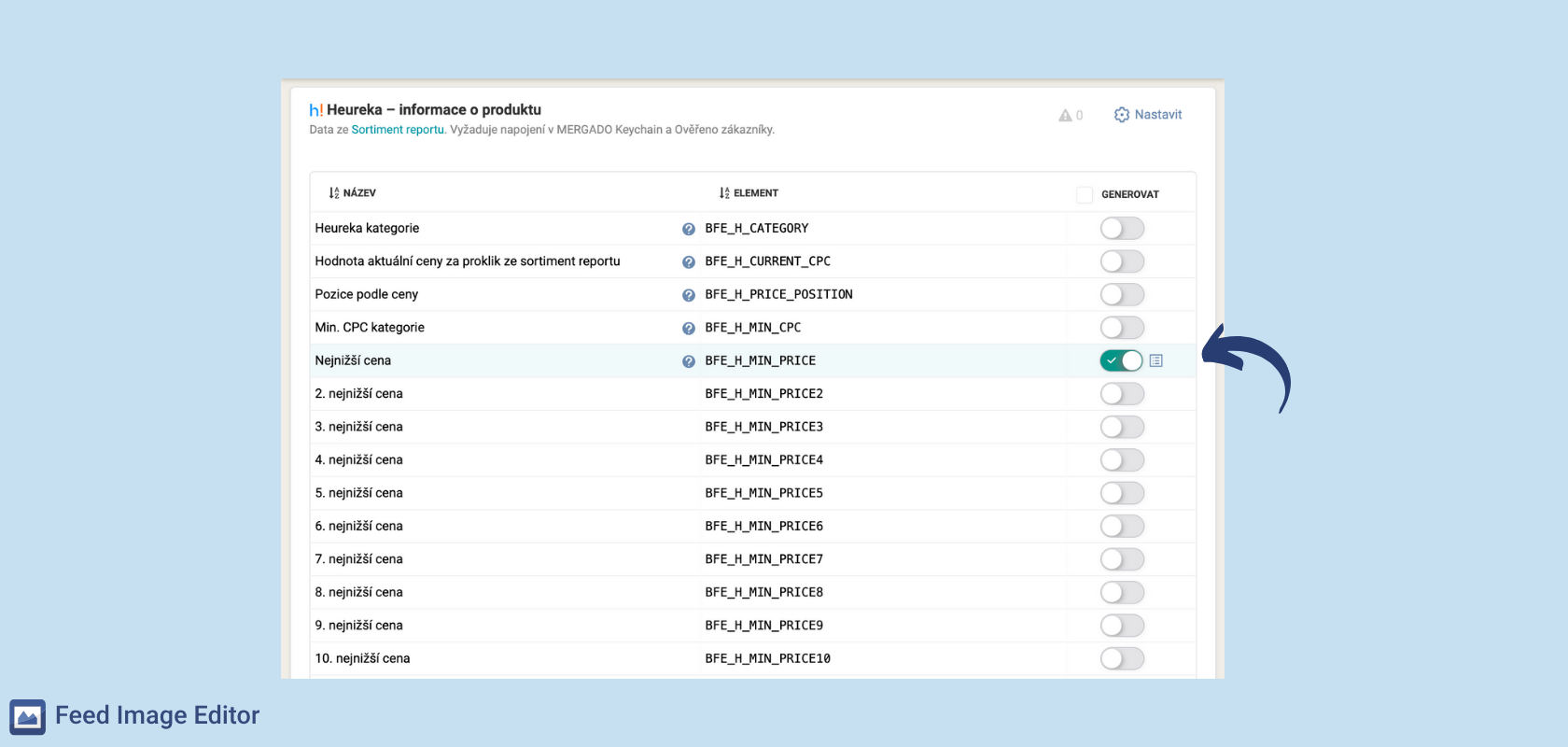Click the Nejnižší cena row name

coord(353,360)
